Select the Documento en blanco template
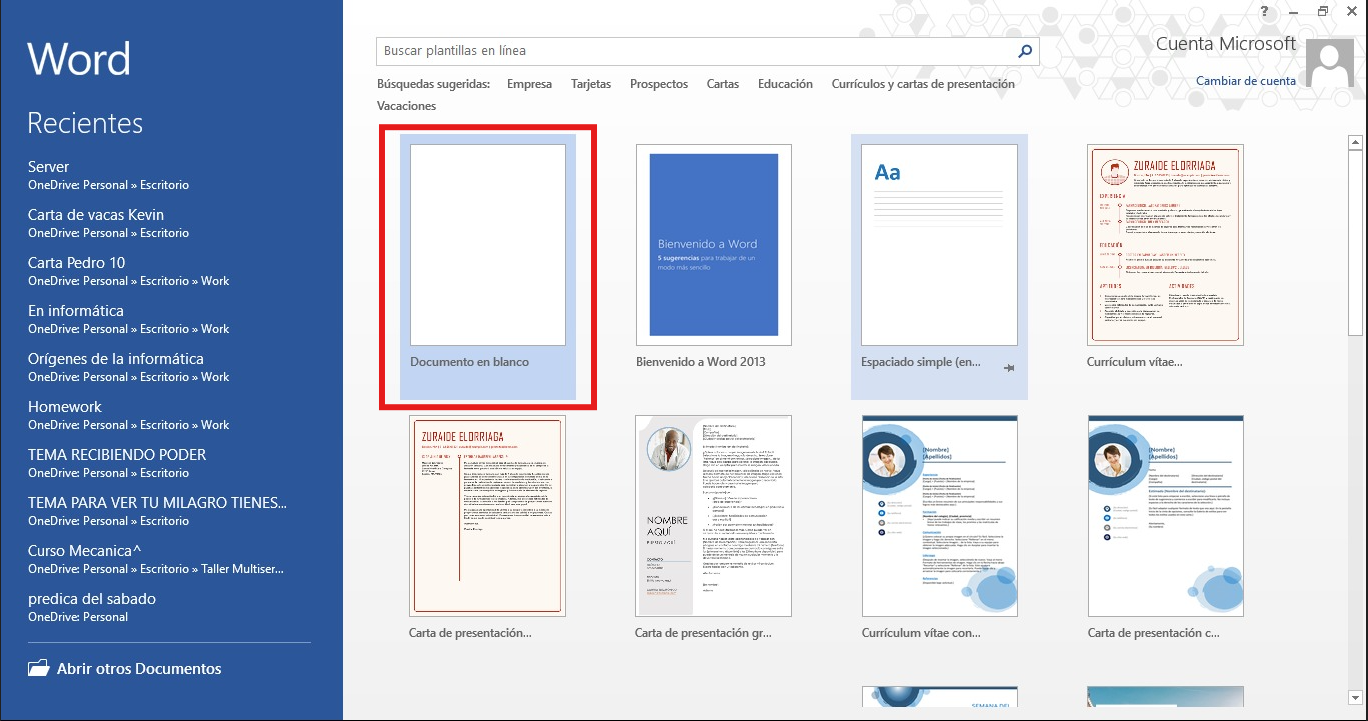The image size is (1368, 721). [x=488, y=246]
